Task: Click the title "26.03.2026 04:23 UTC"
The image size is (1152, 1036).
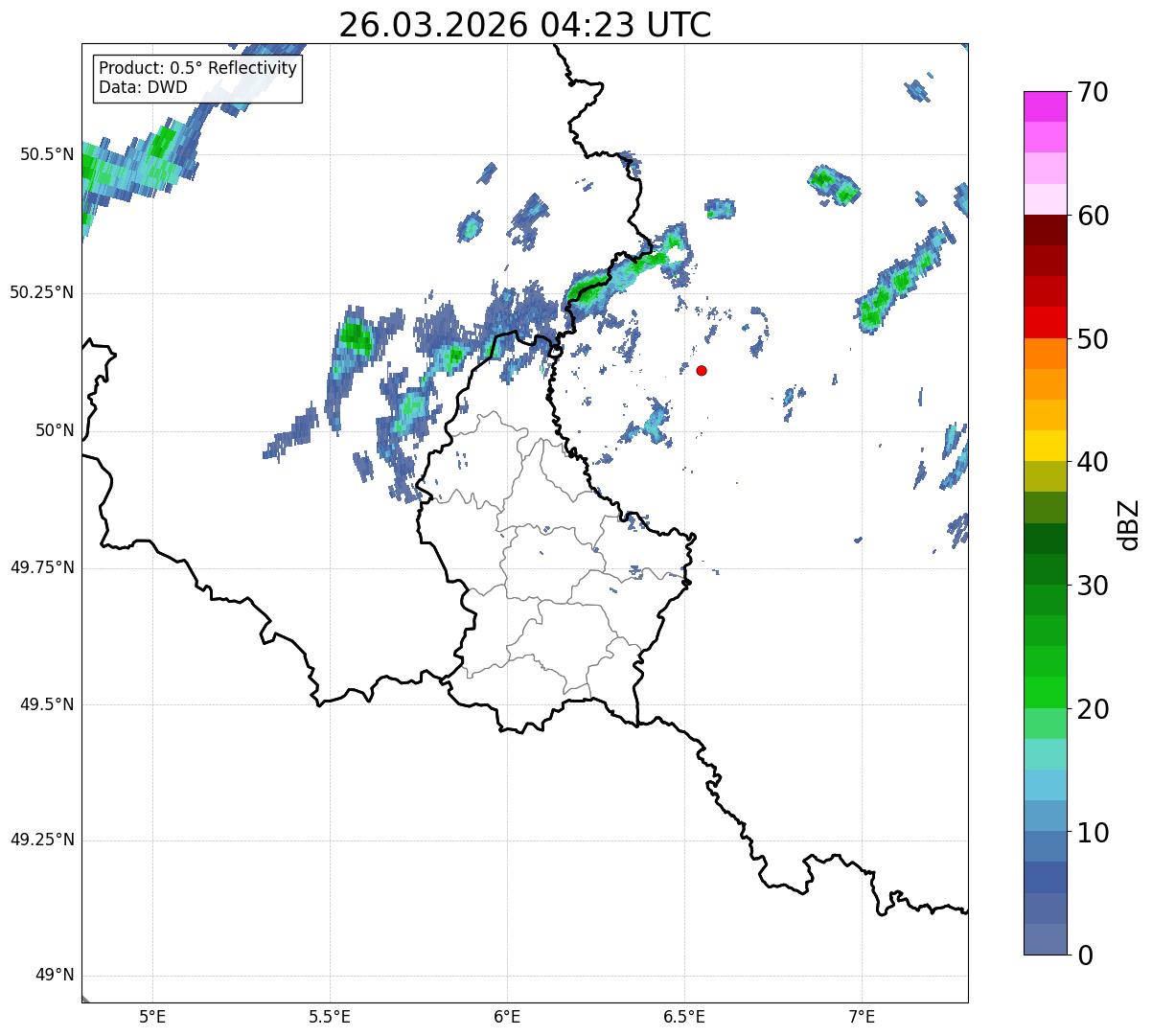Action: click(x=525, y=25)
